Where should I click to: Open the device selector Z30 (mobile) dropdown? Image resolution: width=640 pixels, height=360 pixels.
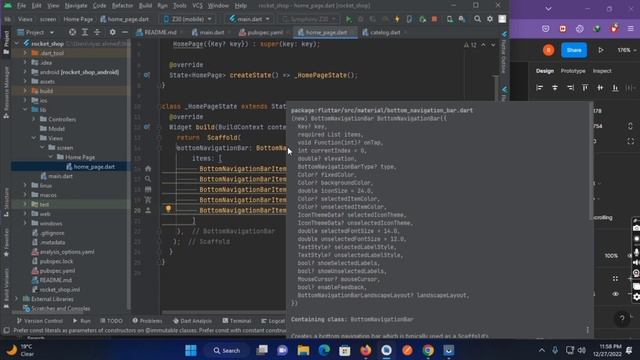tap(187, 19)
